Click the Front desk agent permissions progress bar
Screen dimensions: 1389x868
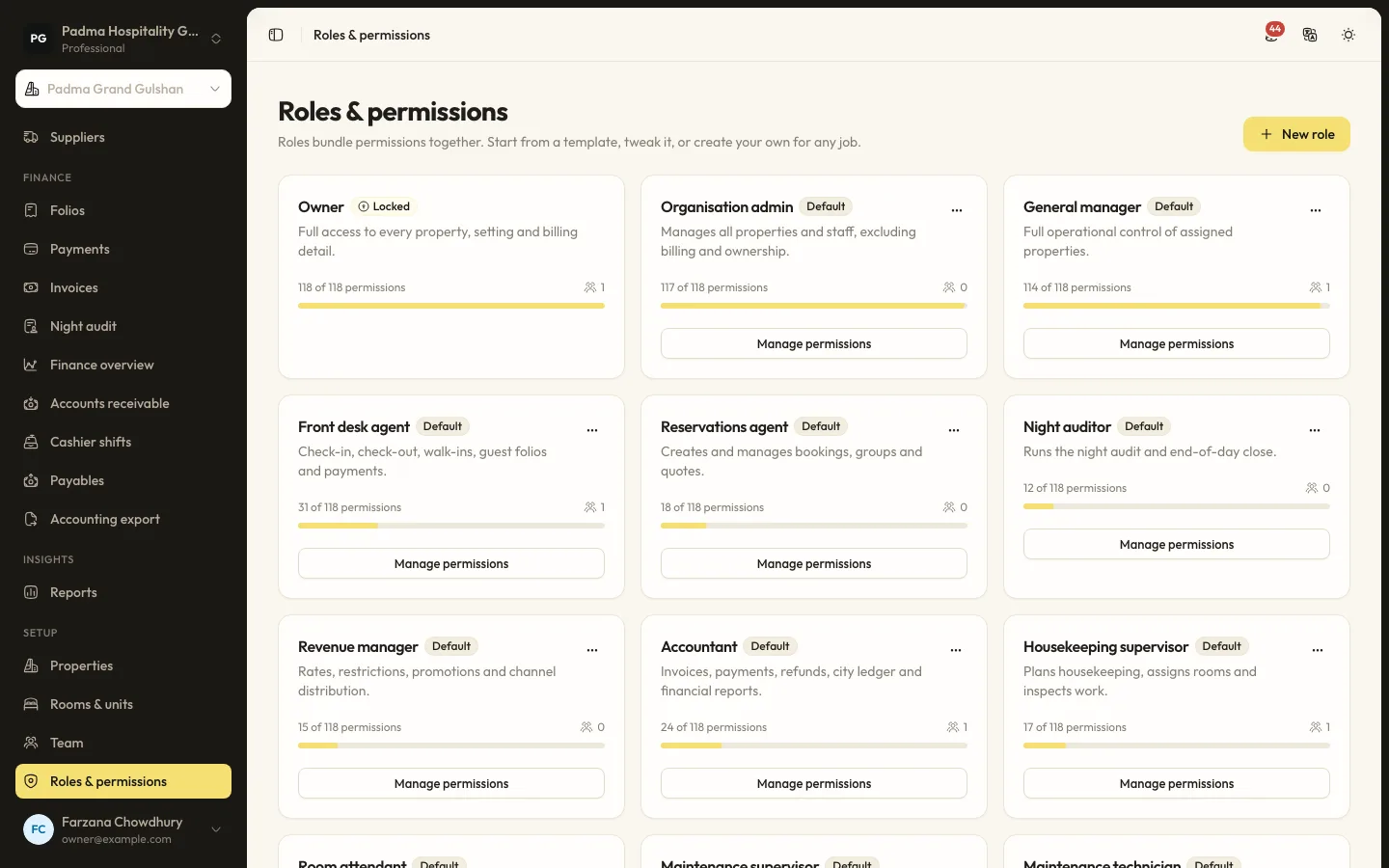pos(451,526)
